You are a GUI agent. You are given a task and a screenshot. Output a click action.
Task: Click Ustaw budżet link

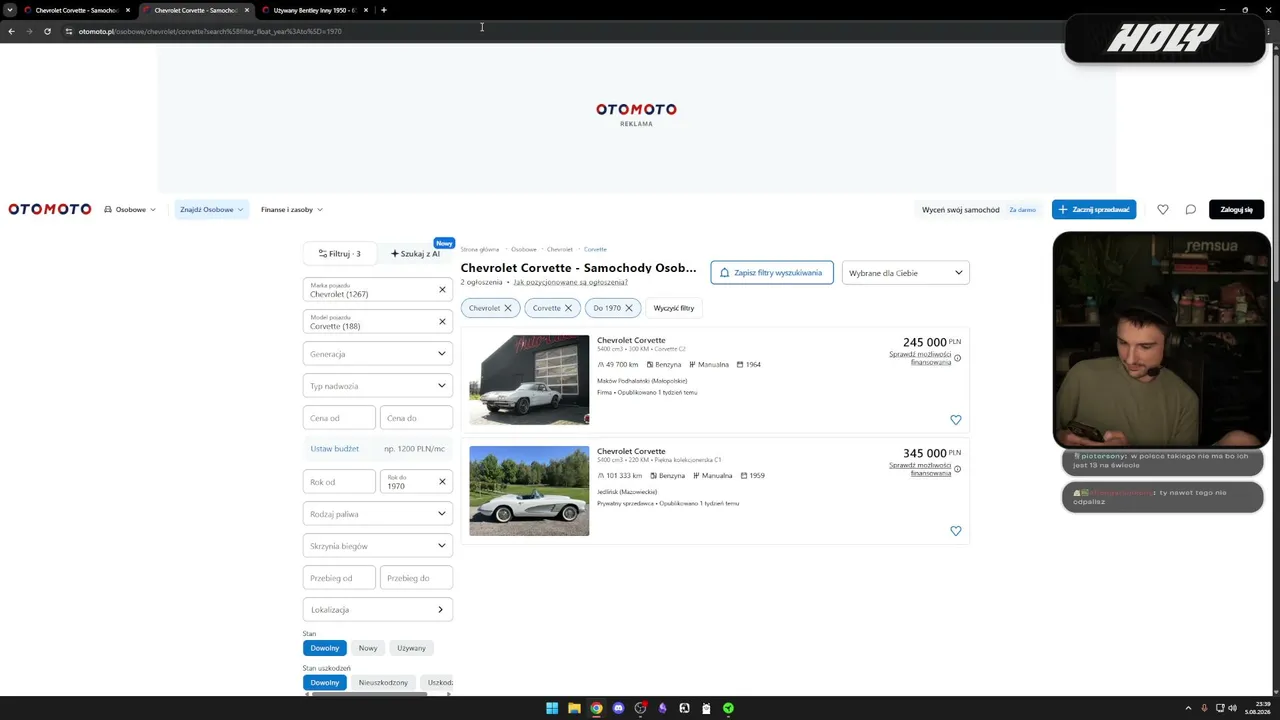[x=335, y=449]
